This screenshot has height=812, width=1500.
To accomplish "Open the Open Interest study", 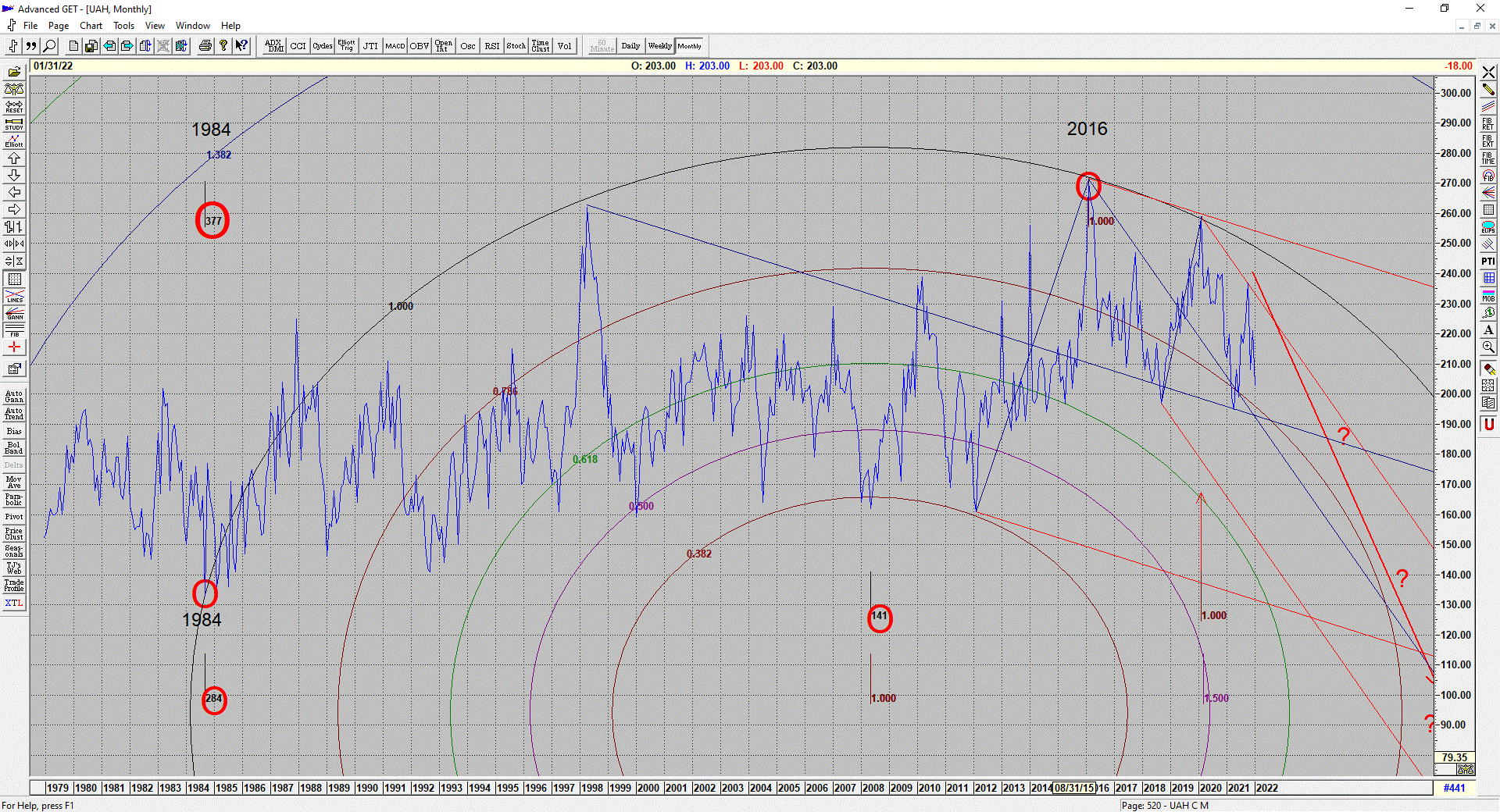I will (443, 46).
